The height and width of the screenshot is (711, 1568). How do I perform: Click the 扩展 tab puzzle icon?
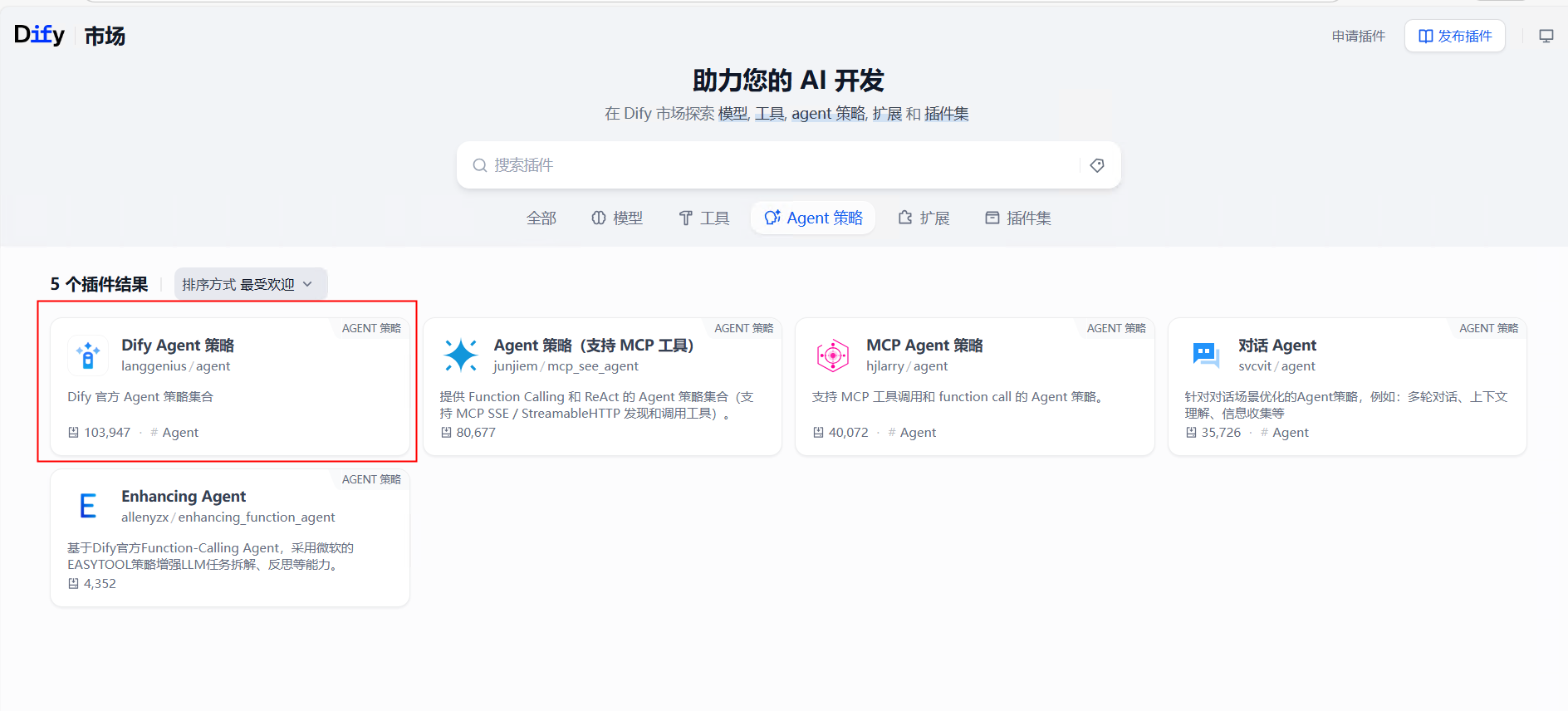905,218
